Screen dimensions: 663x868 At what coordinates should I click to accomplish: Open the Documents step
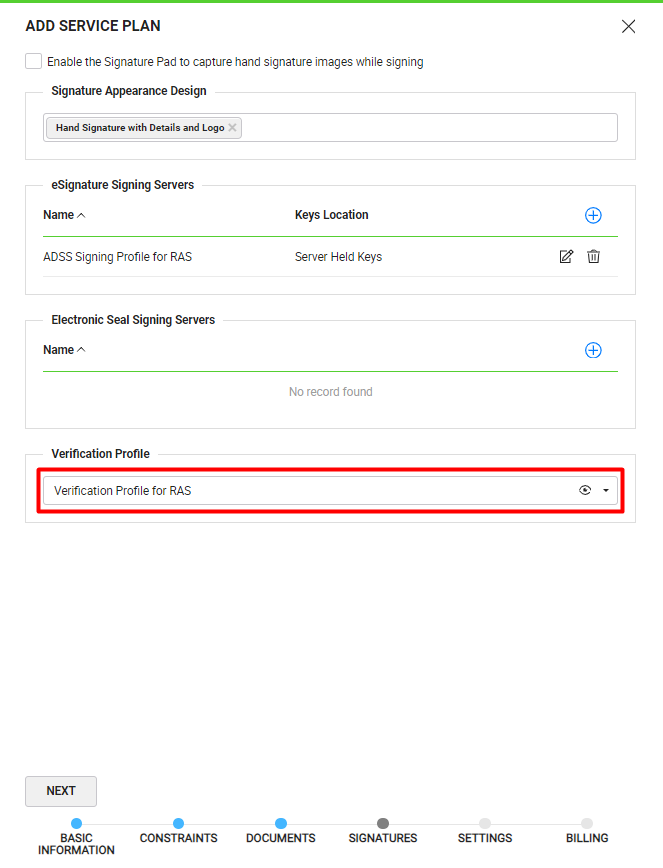click(x=281, y=824)
